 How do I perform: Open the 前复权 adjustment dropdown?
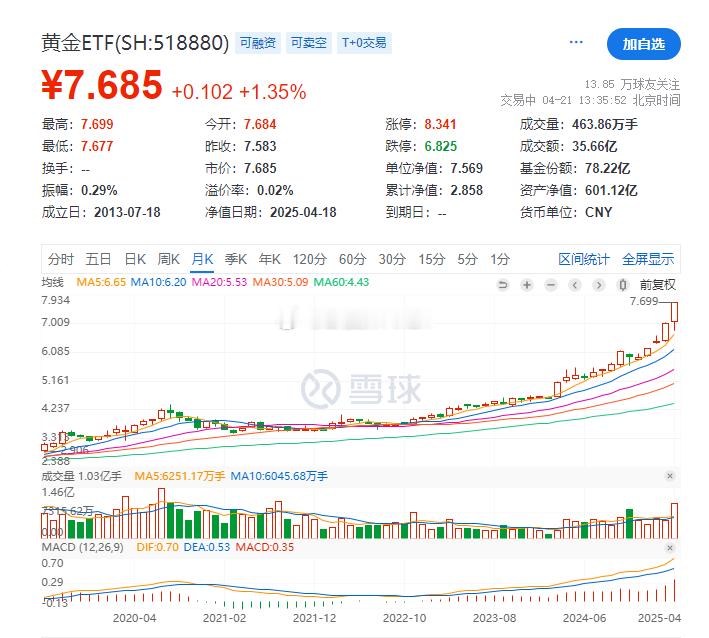(657, 285)
